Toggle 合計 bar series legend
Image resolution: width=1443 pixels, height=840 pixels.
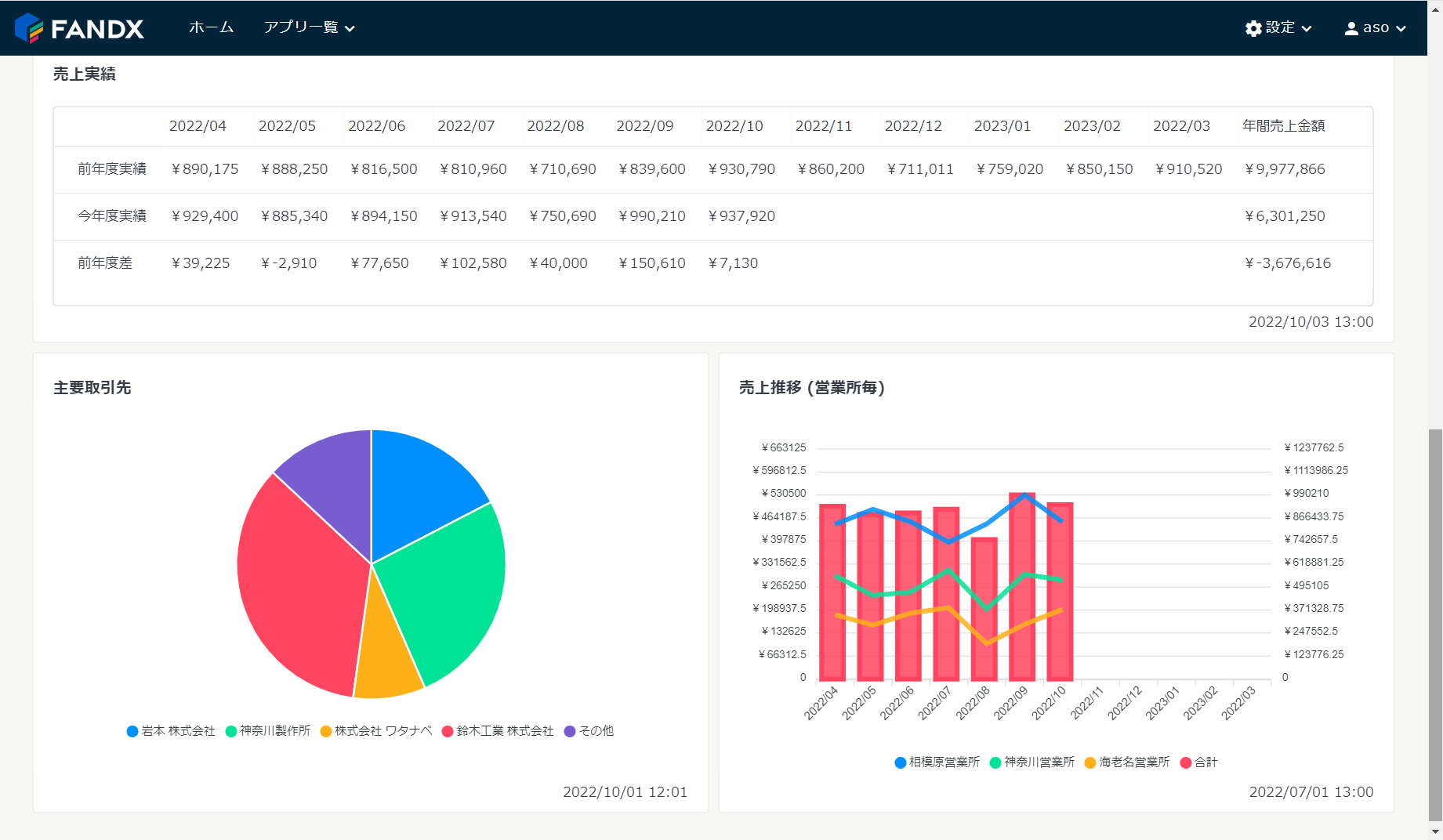click(1198, 762)
